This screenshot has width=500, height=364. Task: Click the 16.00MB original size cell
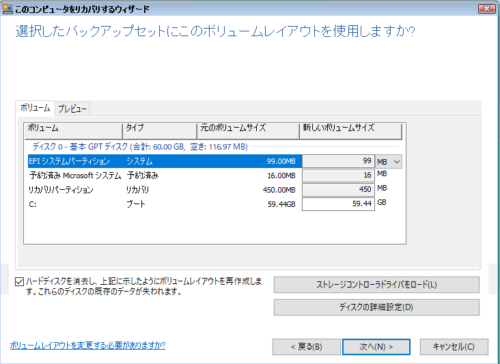pos(281,176)
